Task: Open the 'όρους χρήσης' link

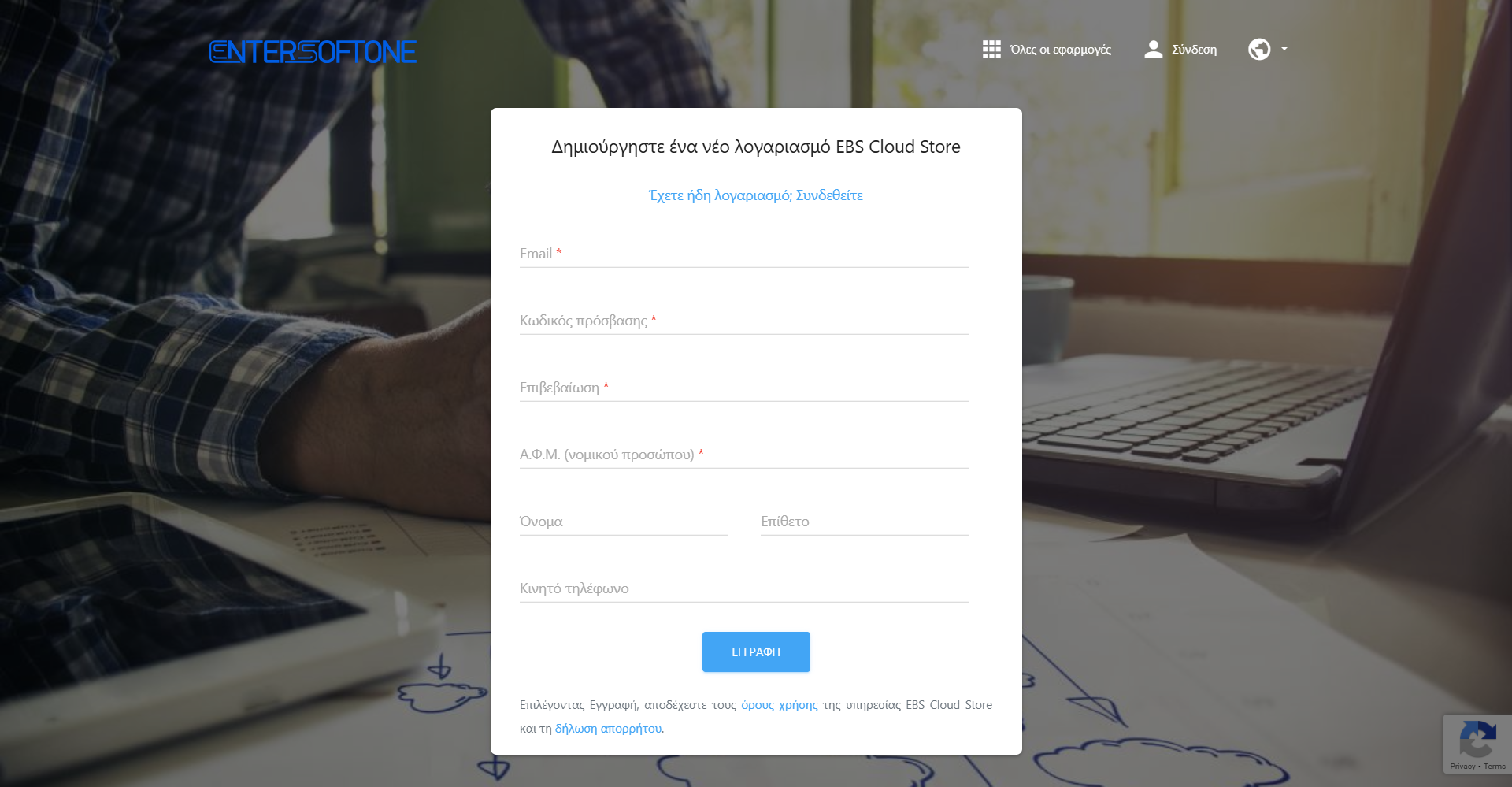Action: (780, 705)
